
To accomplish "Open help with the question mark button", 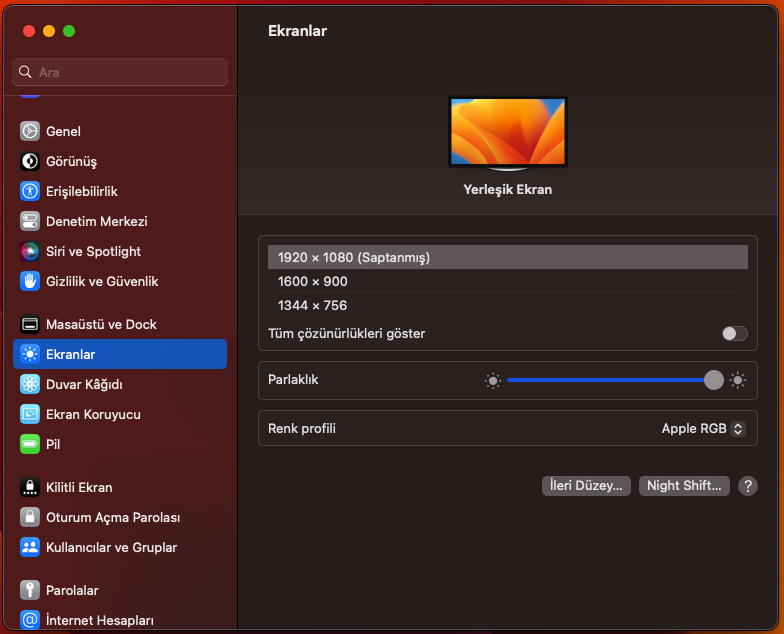I will [x=748, y=486].
